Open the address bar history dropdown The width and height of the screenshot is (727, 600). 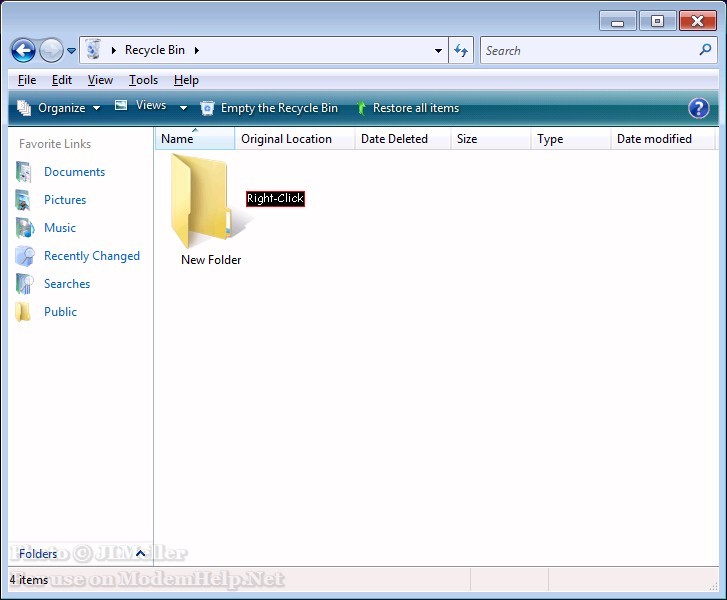coord(438,51)
